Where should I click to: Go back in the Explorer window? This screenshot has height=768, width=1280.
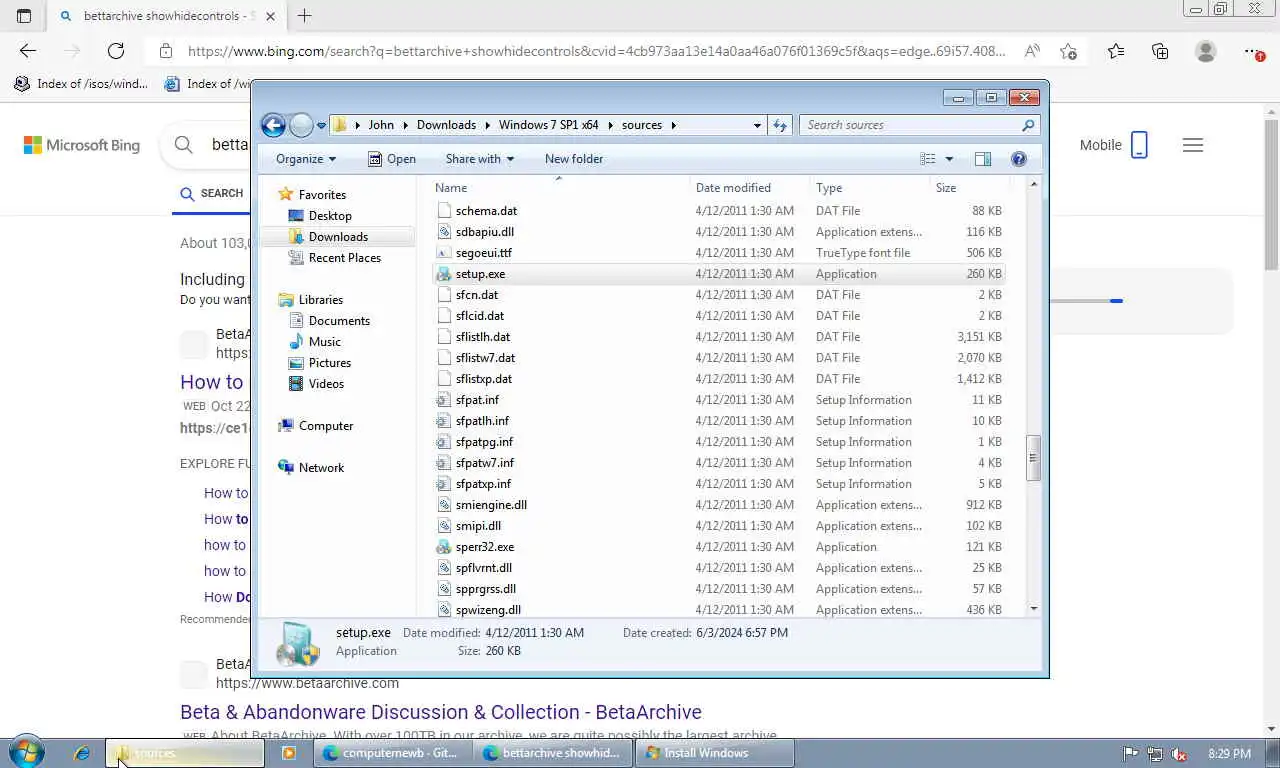tap(273, 125)
